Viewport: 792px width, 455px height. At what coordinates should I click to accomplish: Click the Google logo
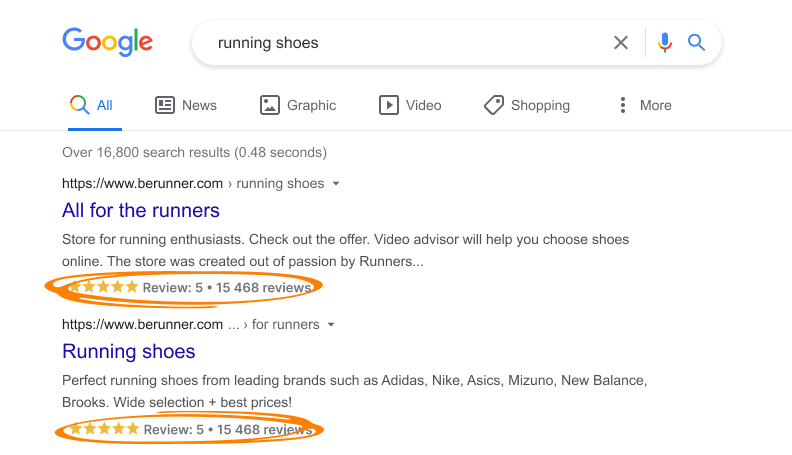point(107,42)
